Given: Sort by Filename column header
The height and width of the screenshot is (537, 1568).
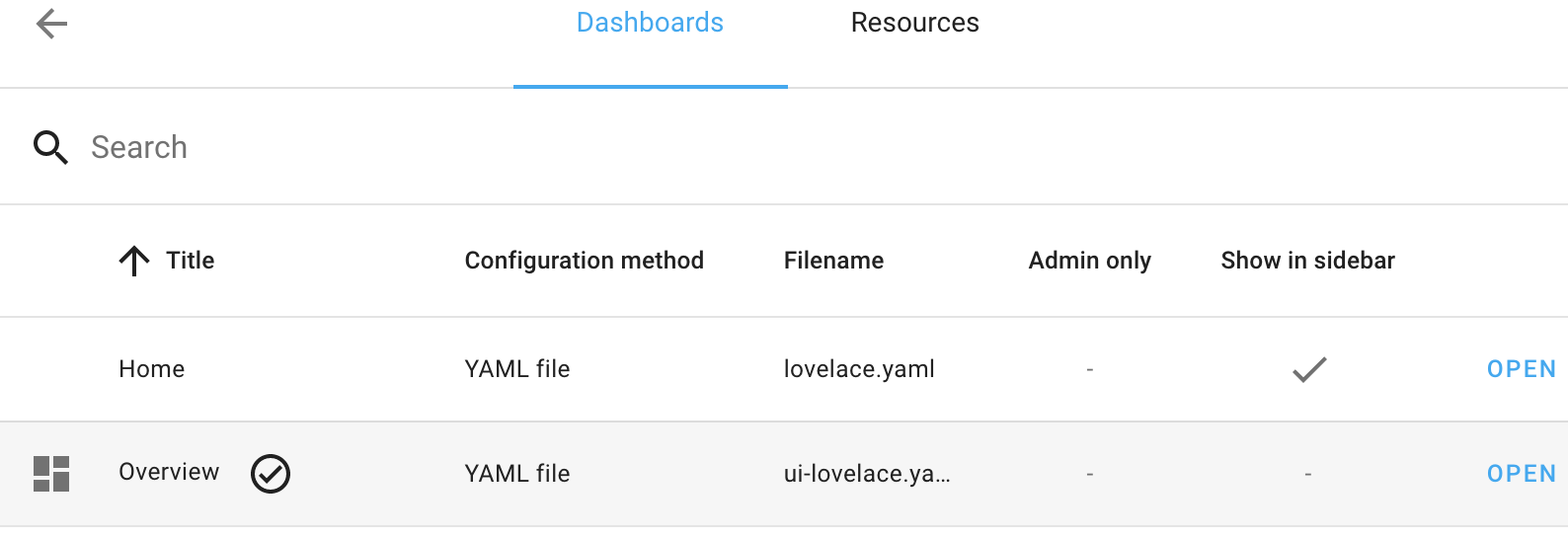Looking at the screenshot, I should click(x=833, y=261).
